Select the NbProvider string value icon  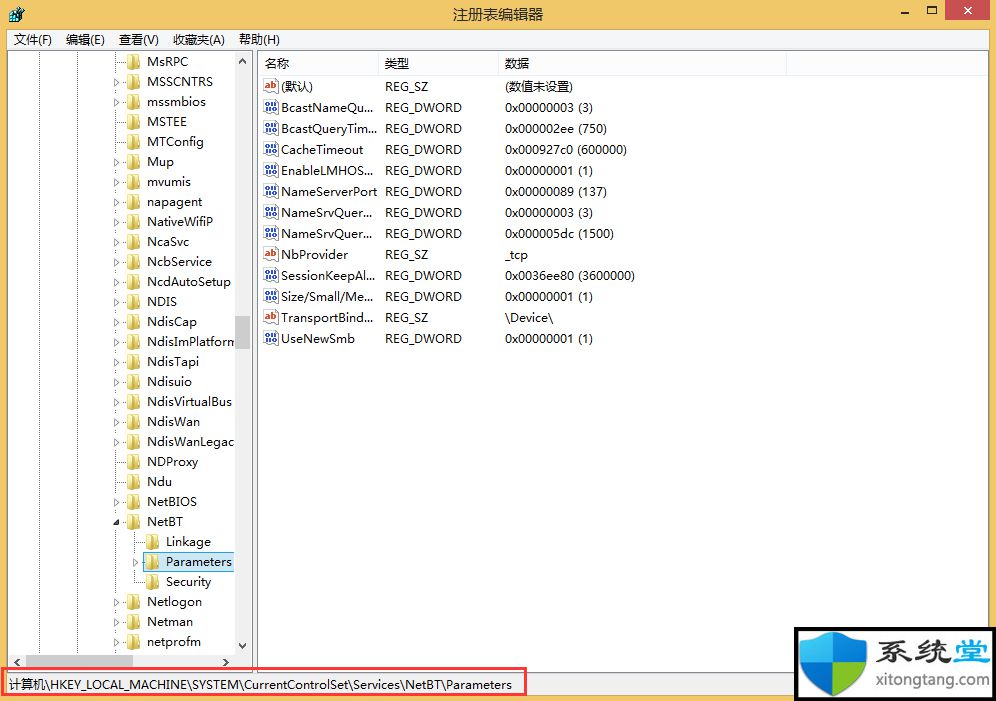(x=271, y=253)
